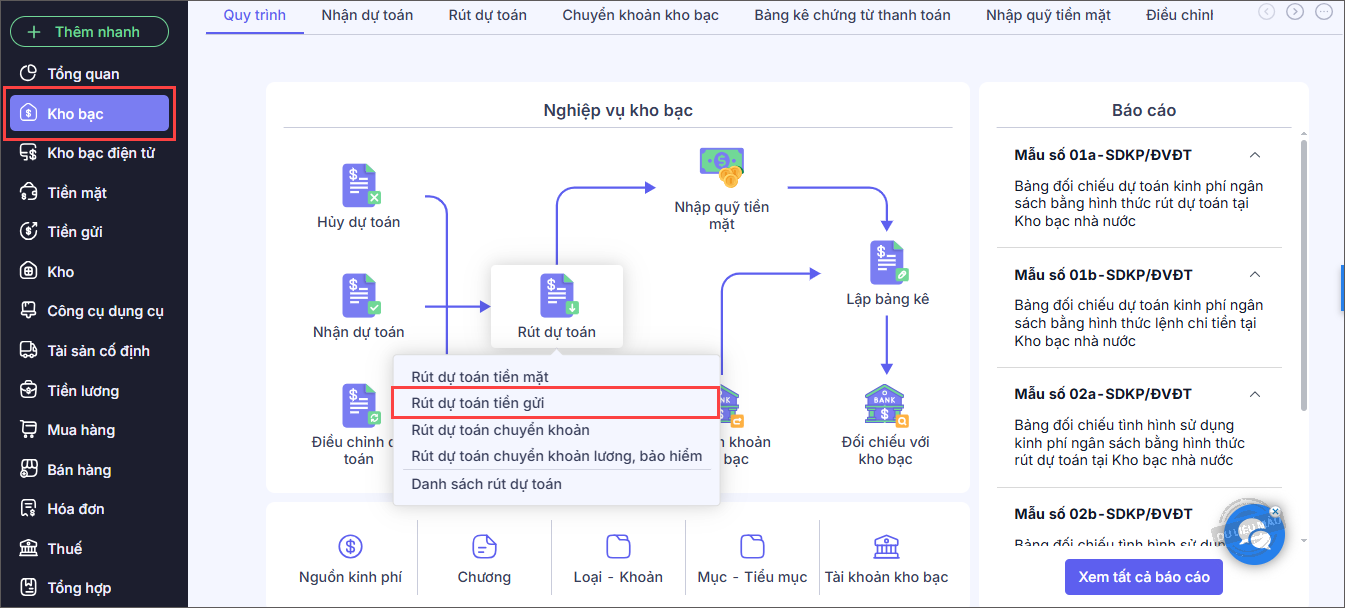Click the Thêm nhanh button
The width and height of the screenshot is (1345, 608).
89,31
